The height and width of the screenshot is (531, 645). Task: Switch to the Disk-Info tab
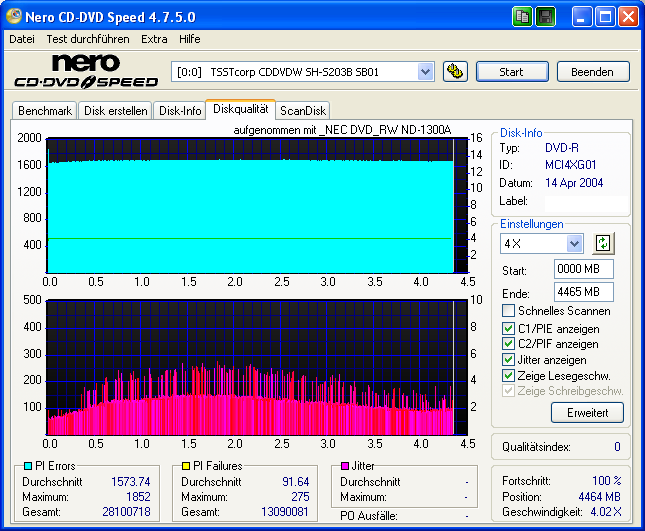180,111
